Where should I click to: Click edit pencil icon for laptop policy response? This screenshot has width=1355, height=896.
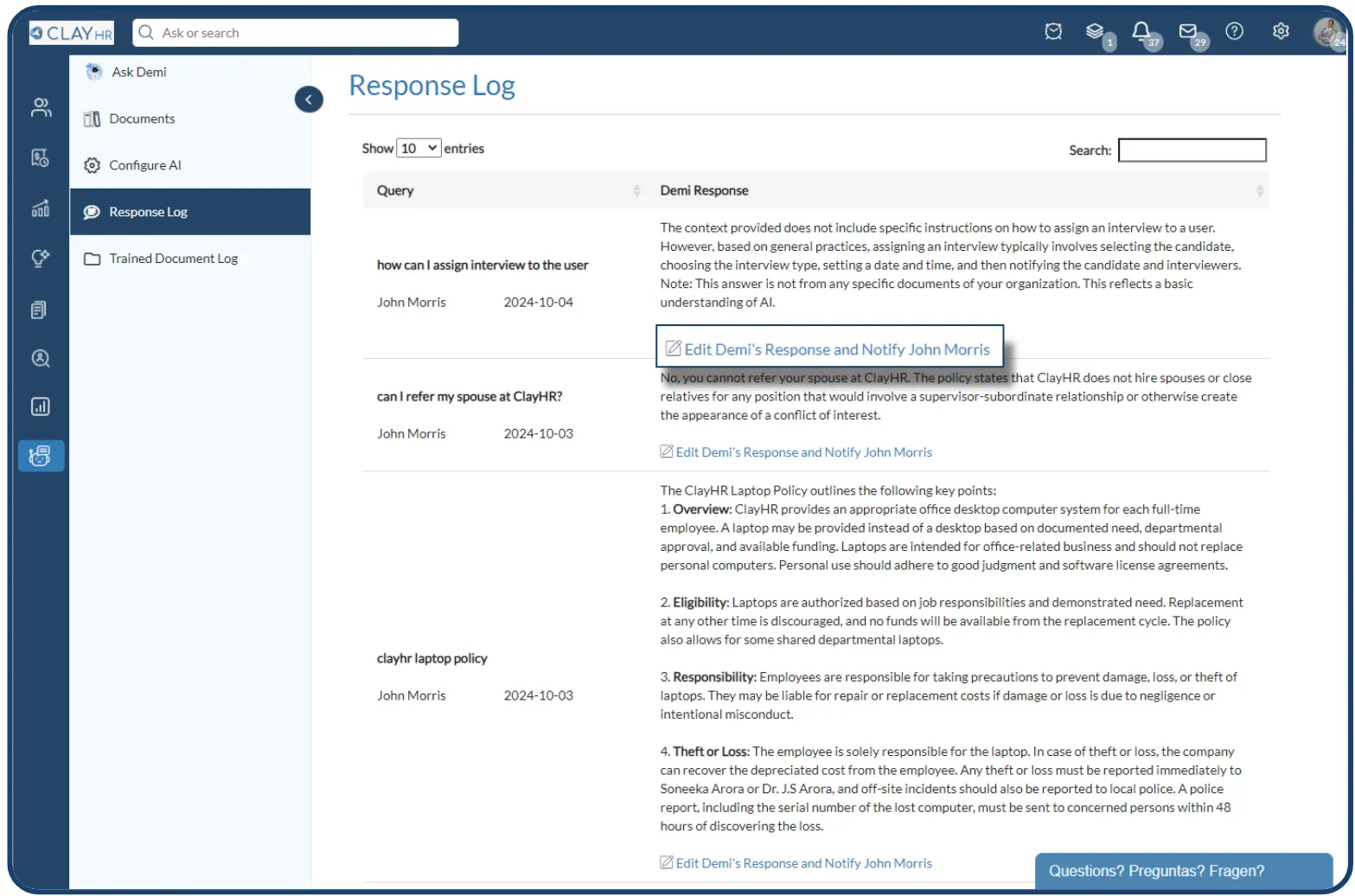tap(667, 862)
